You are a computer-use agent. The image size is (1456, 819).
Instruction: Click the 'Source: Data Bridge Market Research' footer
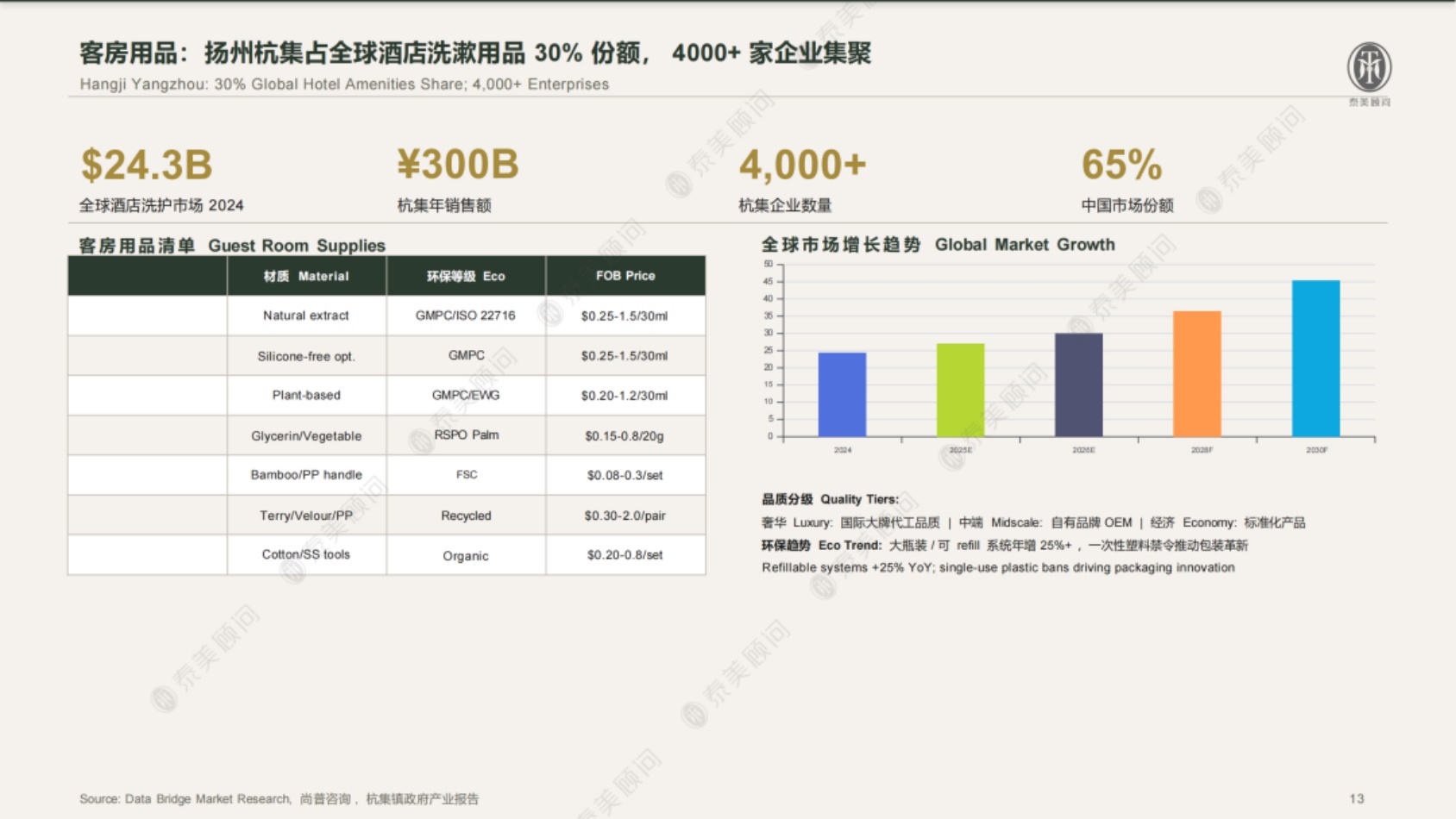pos(279,799)
